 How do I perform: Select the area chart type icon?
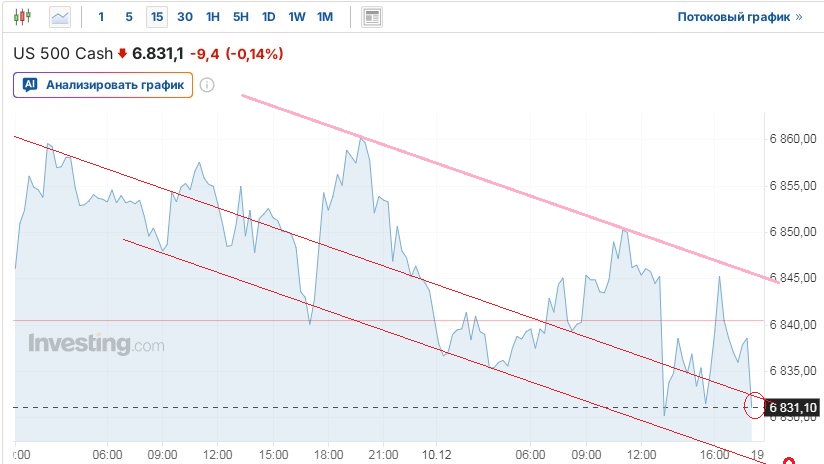(60, 17)
